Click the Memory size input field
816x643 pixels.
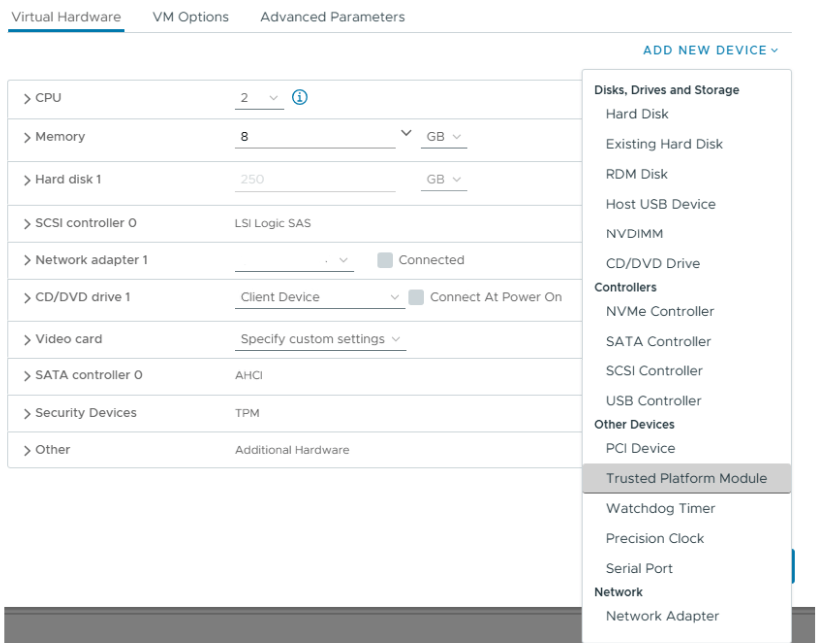click(x=315, y=137)
